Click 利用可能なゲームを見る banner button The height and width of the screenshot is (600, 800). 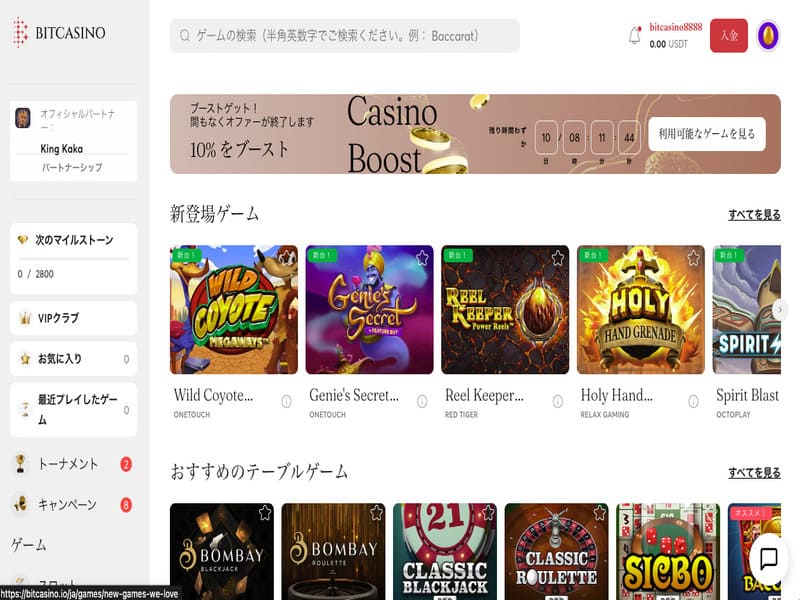707,134
